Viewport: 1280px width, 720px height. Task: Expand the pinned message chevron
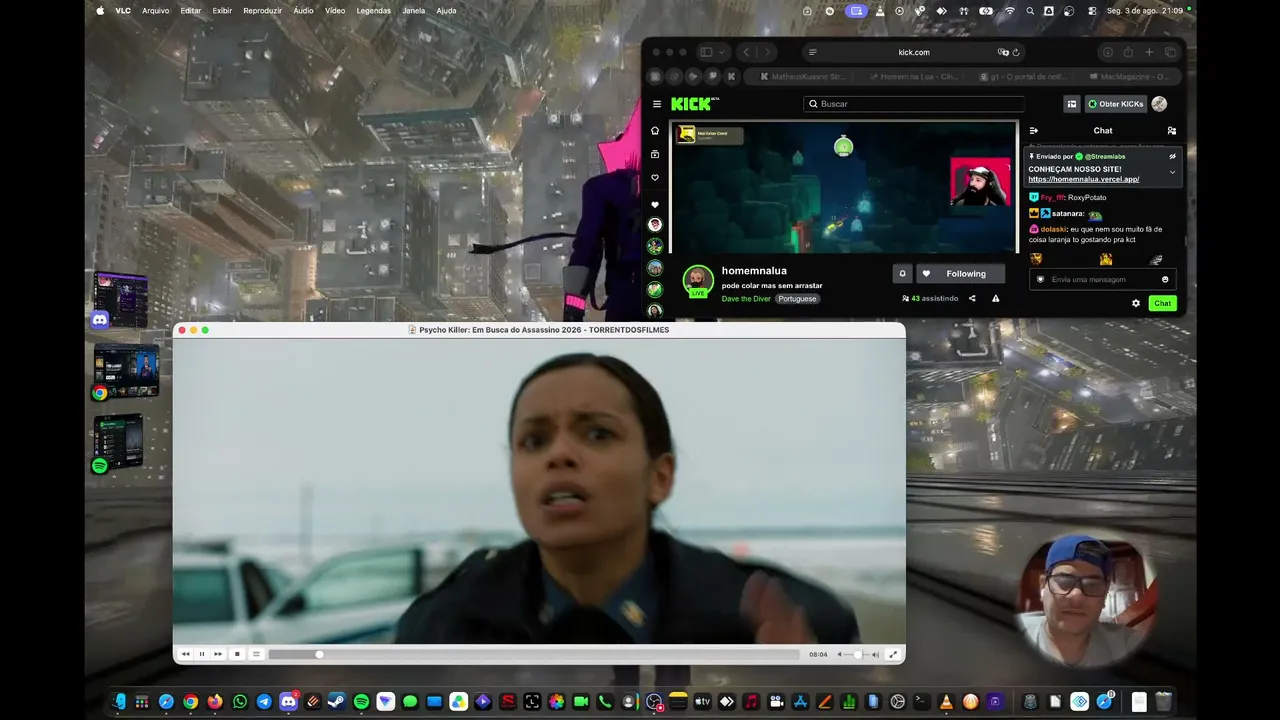1173,172
